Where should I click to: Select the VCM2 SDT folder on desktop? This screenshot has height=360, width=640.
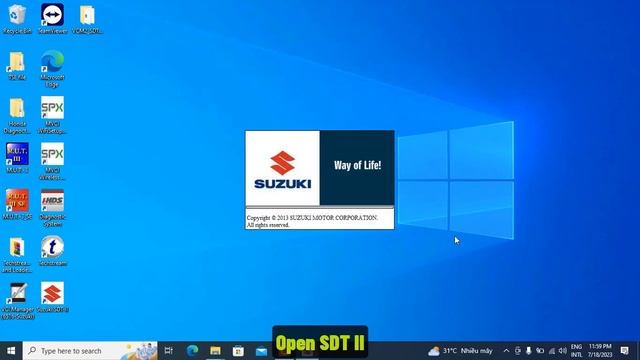click(x=87, y=19)
